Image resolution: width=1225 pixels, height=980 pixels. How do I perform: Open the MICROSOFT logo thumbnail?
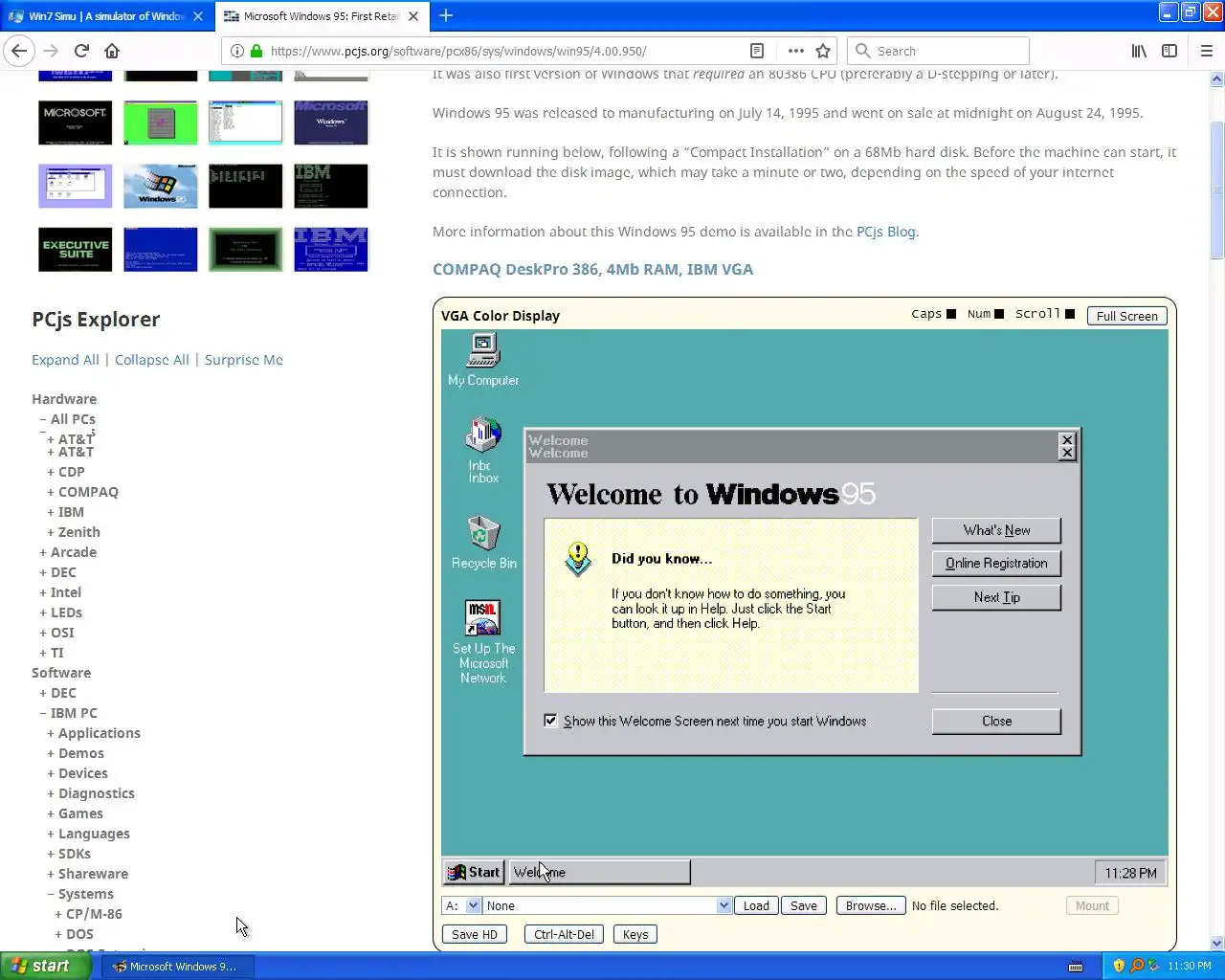tap(76, 122)
